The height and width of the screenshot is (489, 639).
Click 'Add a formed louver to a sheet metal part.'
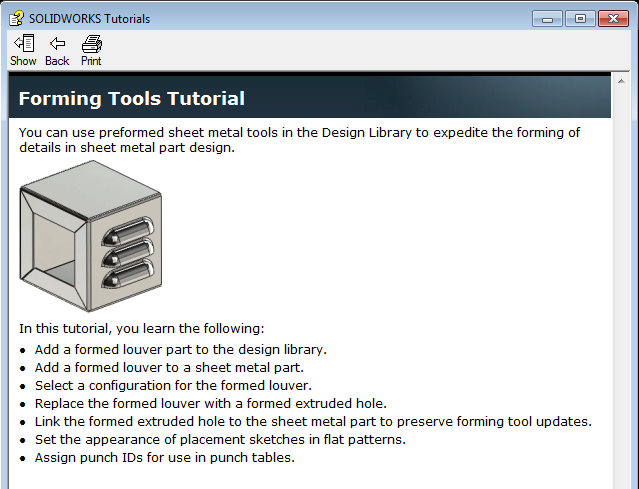tap(169, 368)
